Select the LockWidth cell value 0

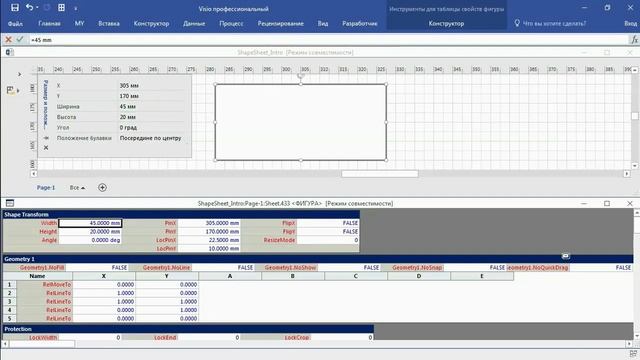click(90, 338)
